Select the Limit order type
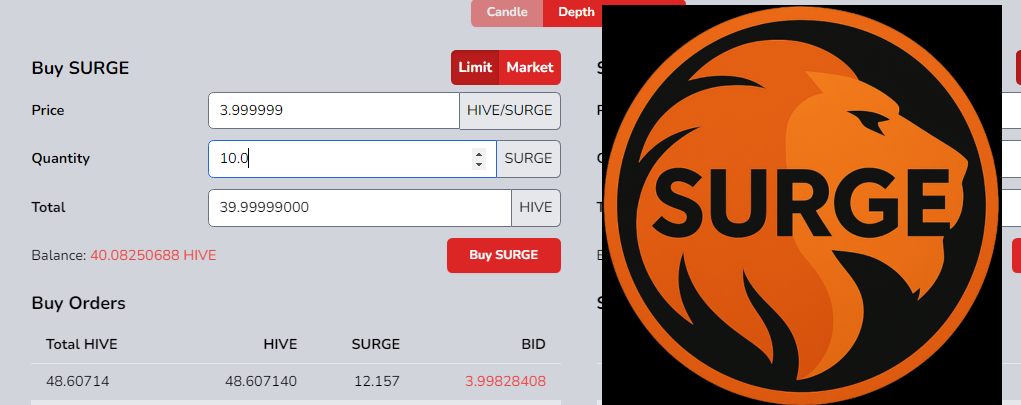The height and width of the screenshot is (405, 1021). point(475,68)
